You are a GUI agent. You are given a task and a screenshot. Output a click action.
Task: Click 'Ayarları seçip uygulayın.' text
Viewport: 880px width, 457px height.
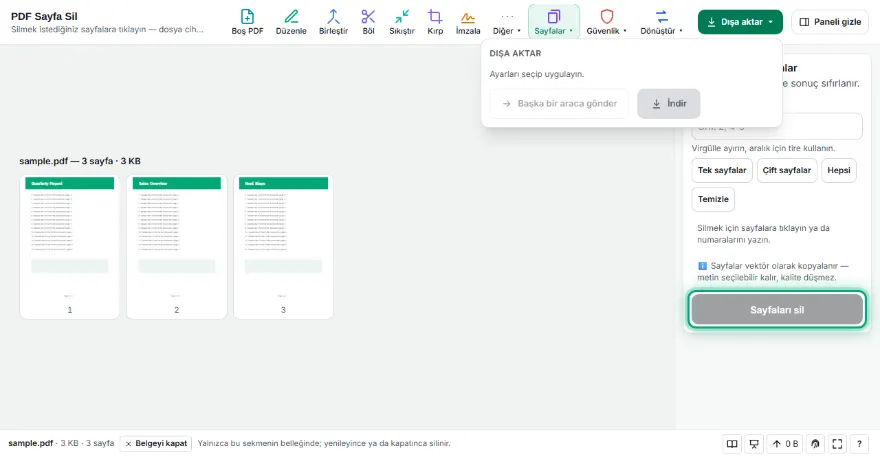point(537,74)
